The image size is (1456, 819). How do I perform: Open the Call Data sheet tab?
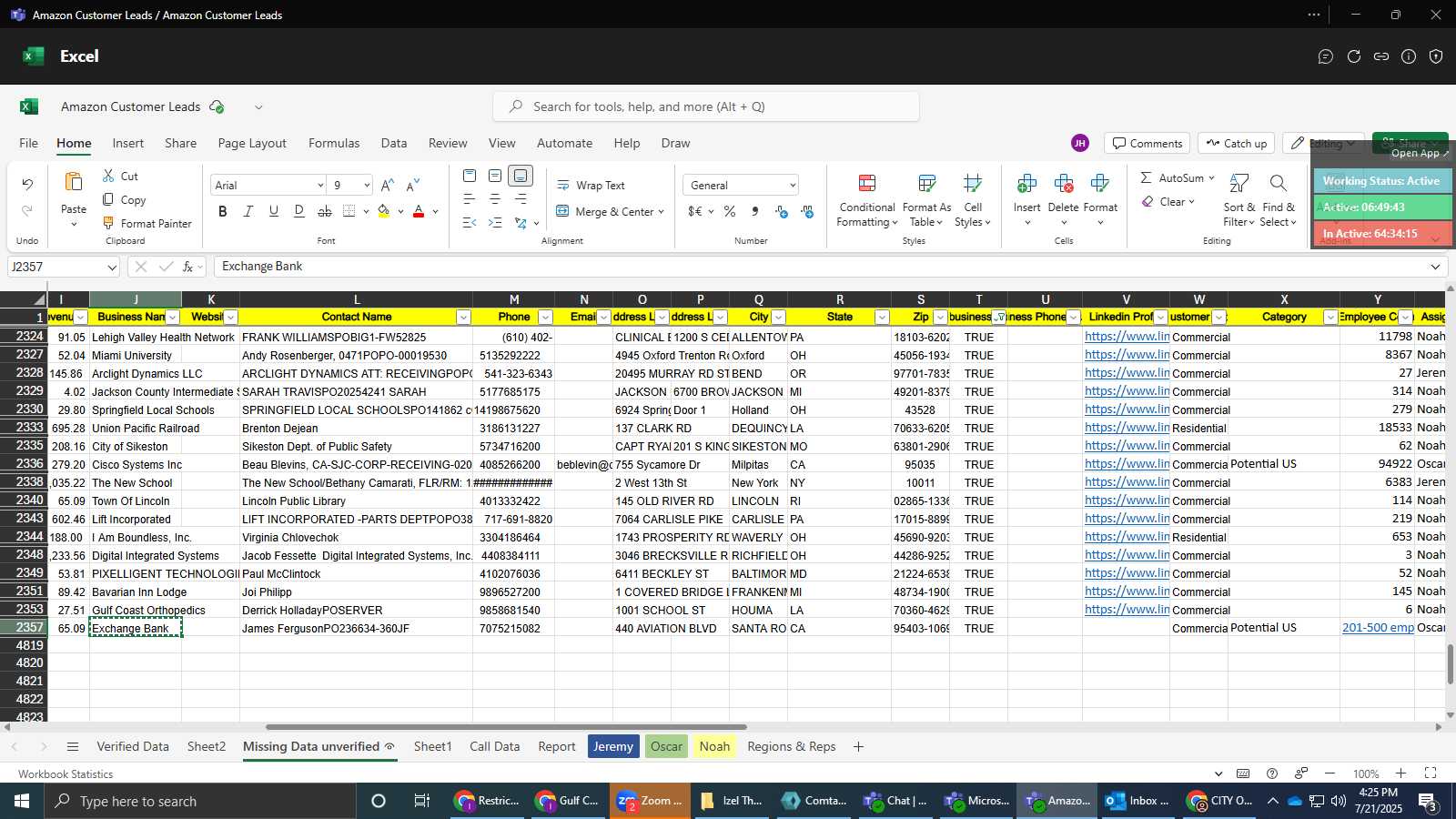click(495, 746)
